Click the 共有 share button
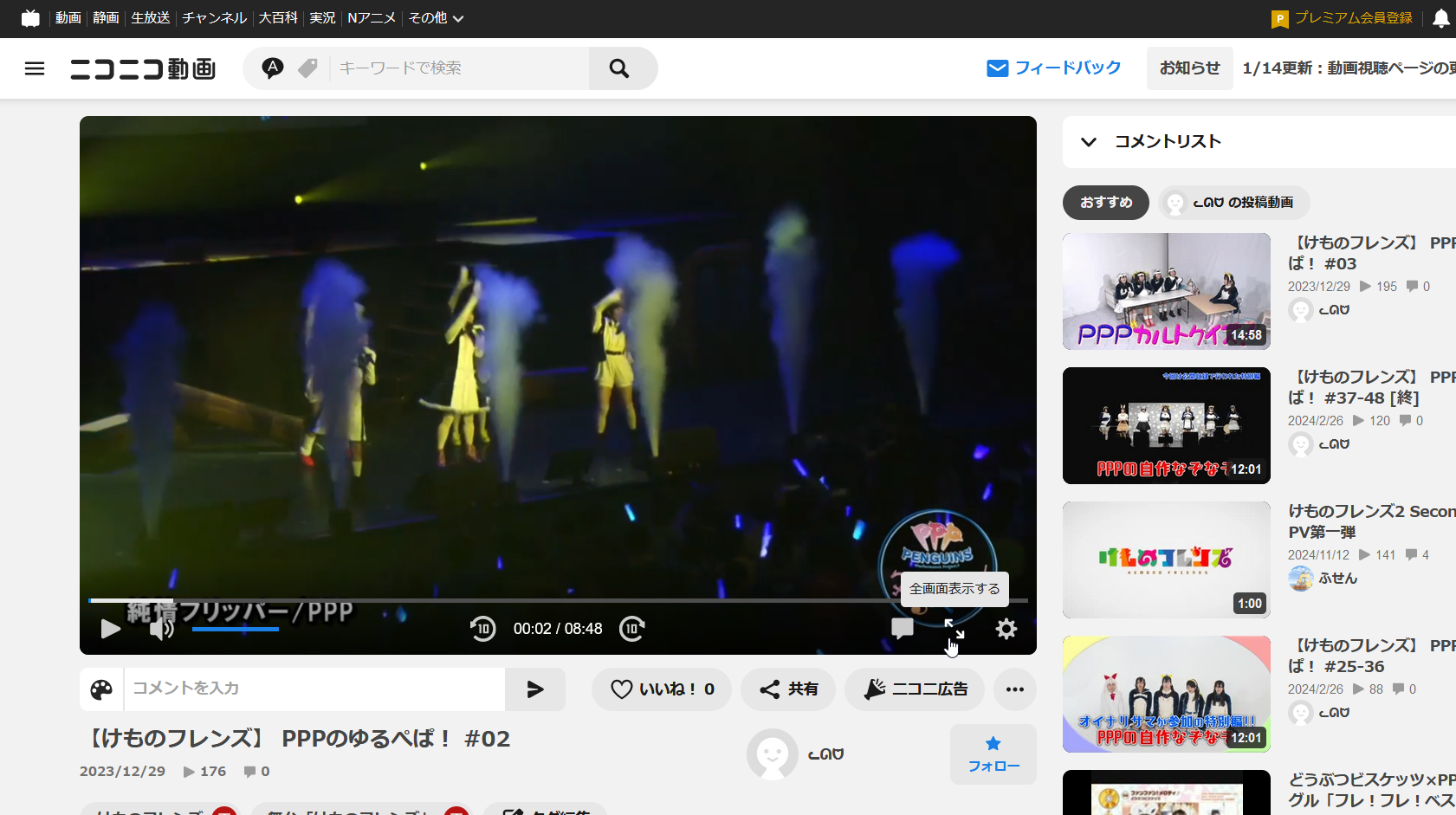Screen dimensions: 1456x815 [x=788, y=689]
